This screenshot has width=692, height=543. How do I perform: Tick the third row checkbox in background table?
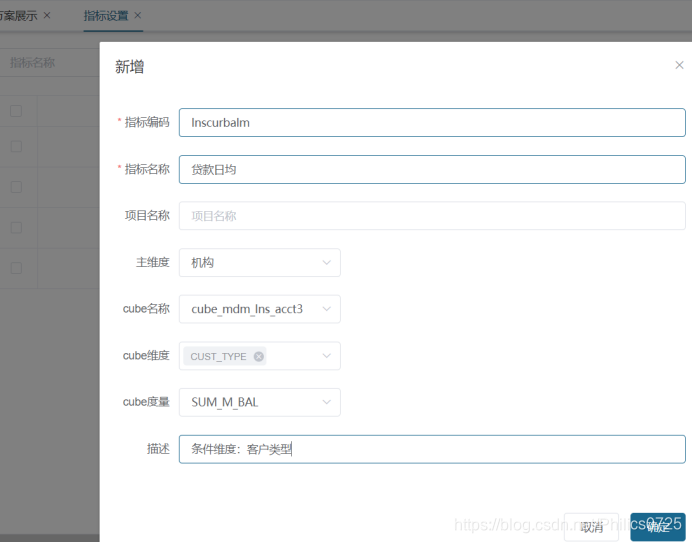point(16,187)
